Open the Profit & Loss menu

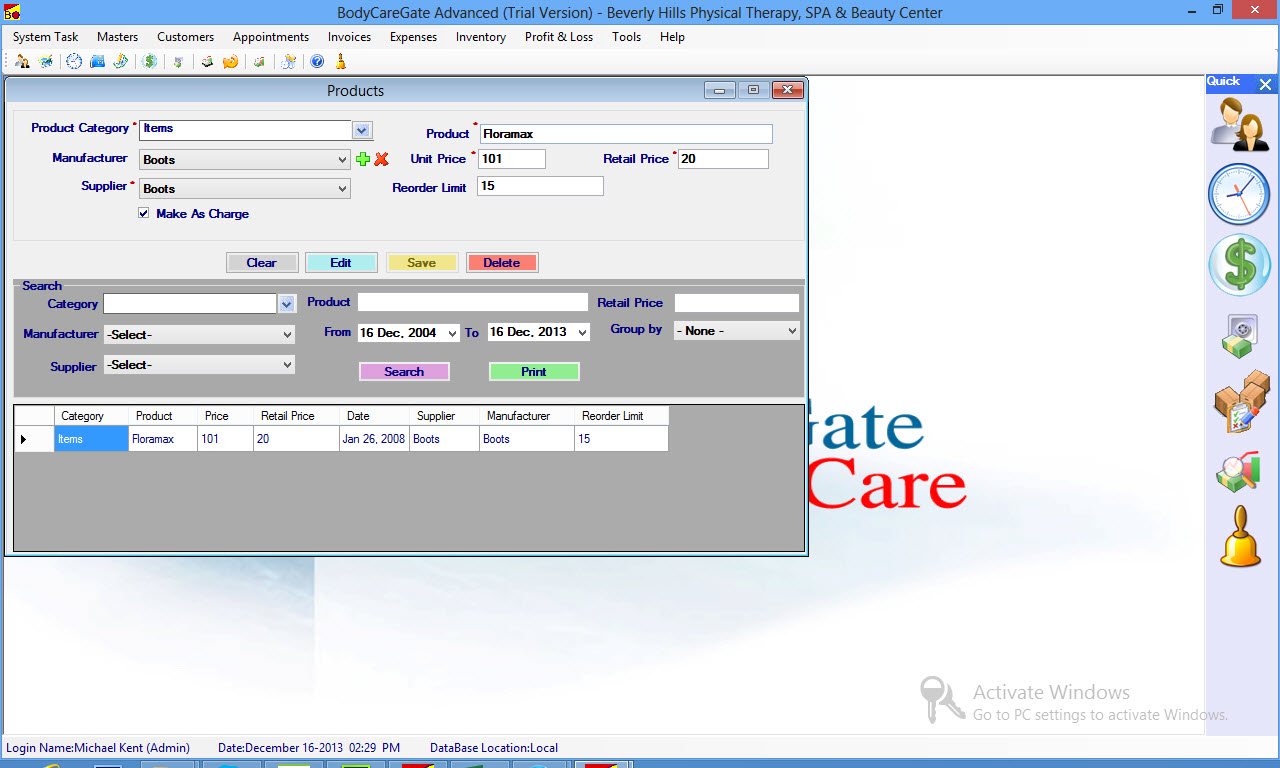point(558,37)
